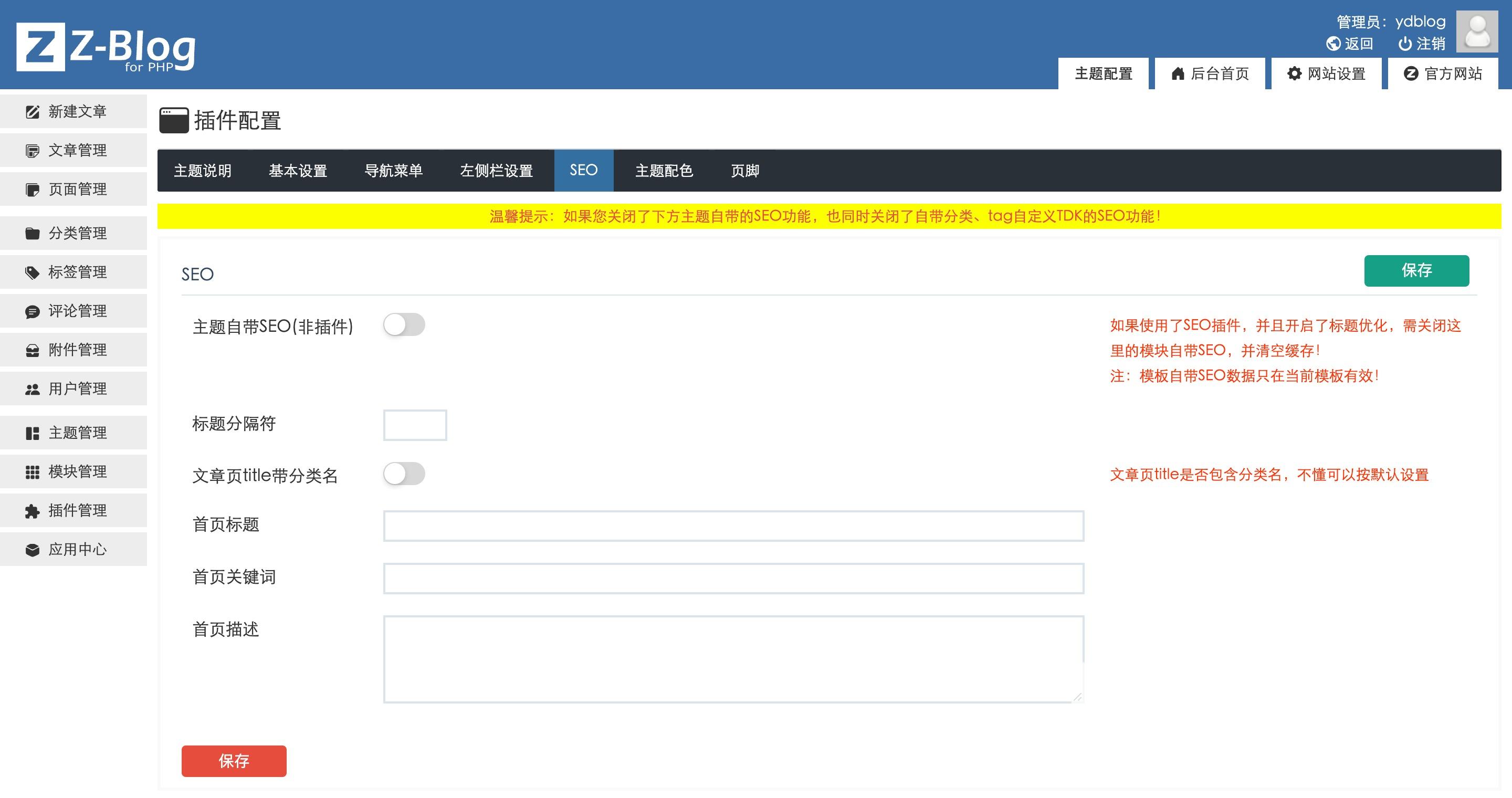Click the tag icon for 标签管理
The width and height of the screenshot is (1512, 798).
[32, 272]
